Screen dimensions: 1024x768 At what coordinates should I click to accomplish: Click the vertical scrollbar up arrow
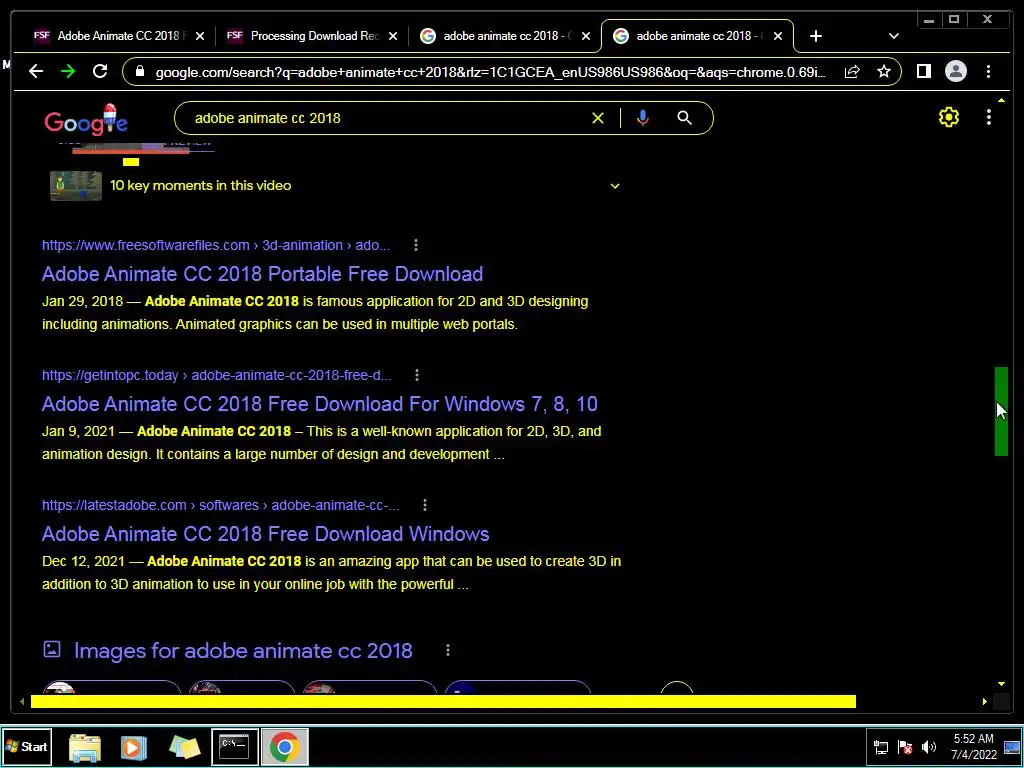[x=1001, y=101]
